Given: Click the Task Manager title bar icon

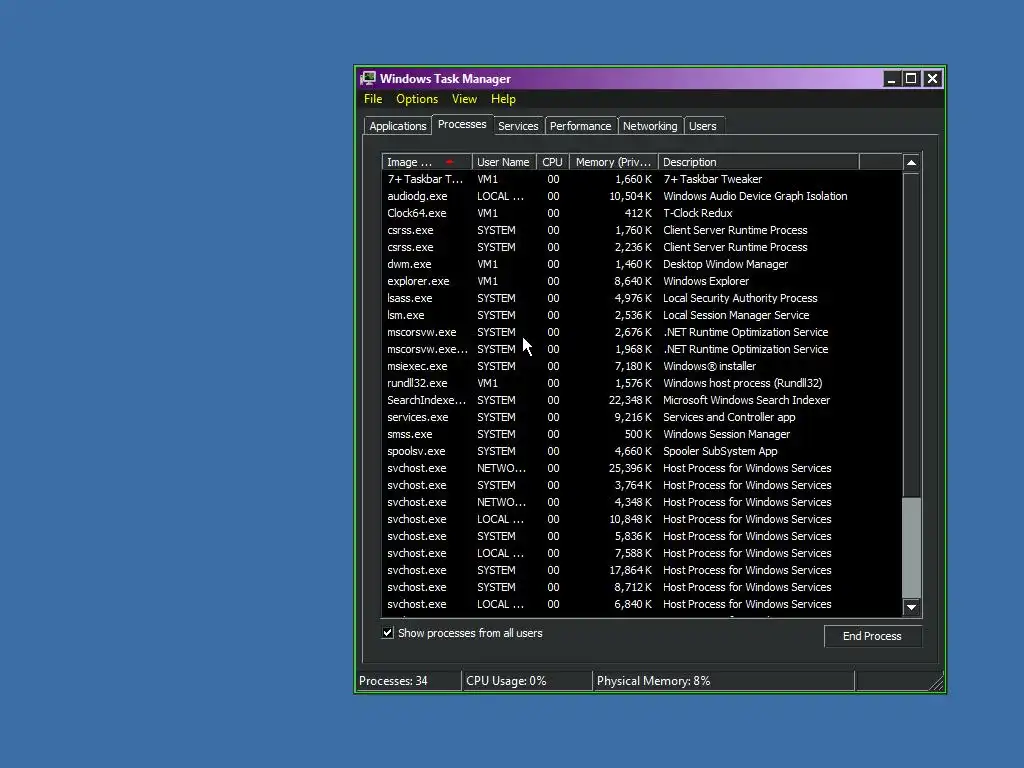Looking at the screenshot, I should coord(368,79).
